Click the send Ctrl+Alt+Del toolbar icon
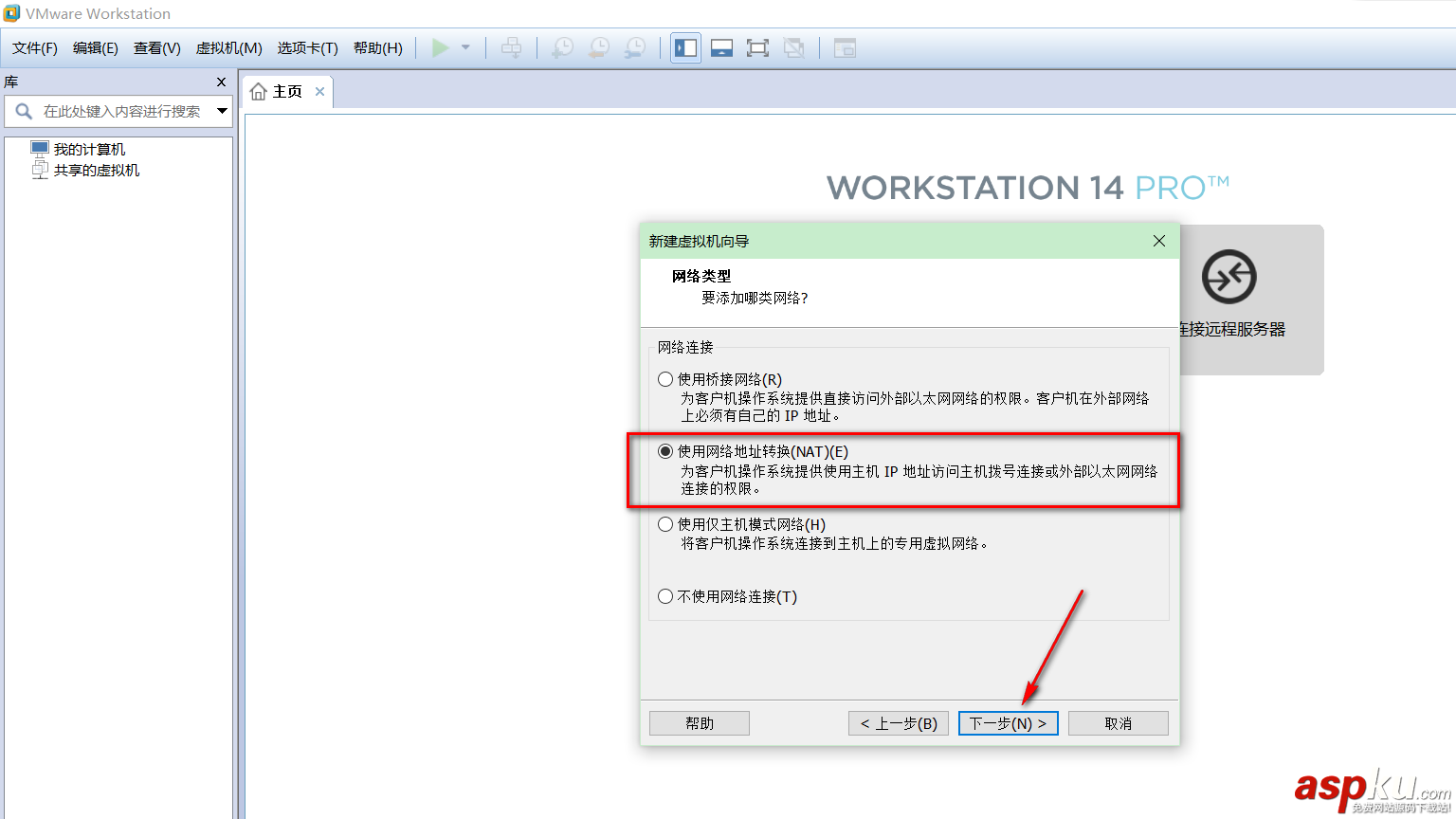 coord(511,48)
